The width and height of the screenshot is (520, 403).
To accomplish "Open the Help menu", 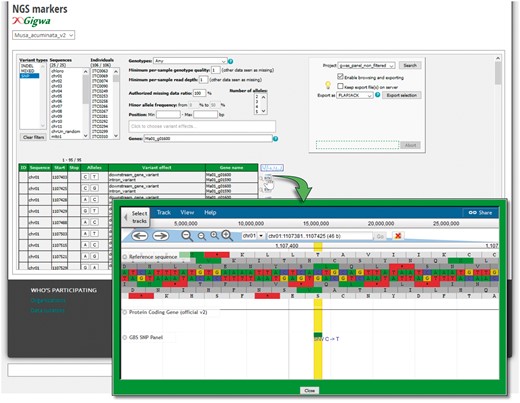I will 210,212.
